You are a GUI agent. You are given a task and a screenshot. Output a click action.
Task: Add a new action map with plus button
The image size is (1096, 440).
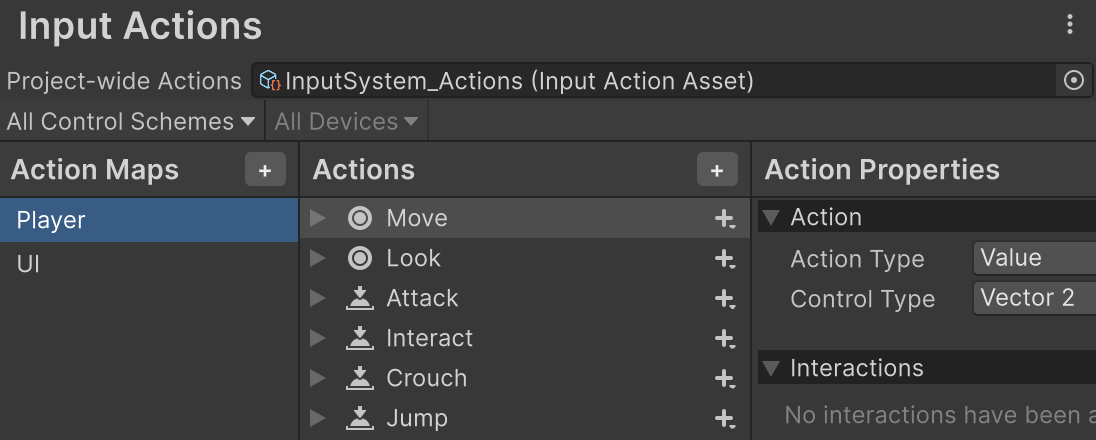click(265, 171)
